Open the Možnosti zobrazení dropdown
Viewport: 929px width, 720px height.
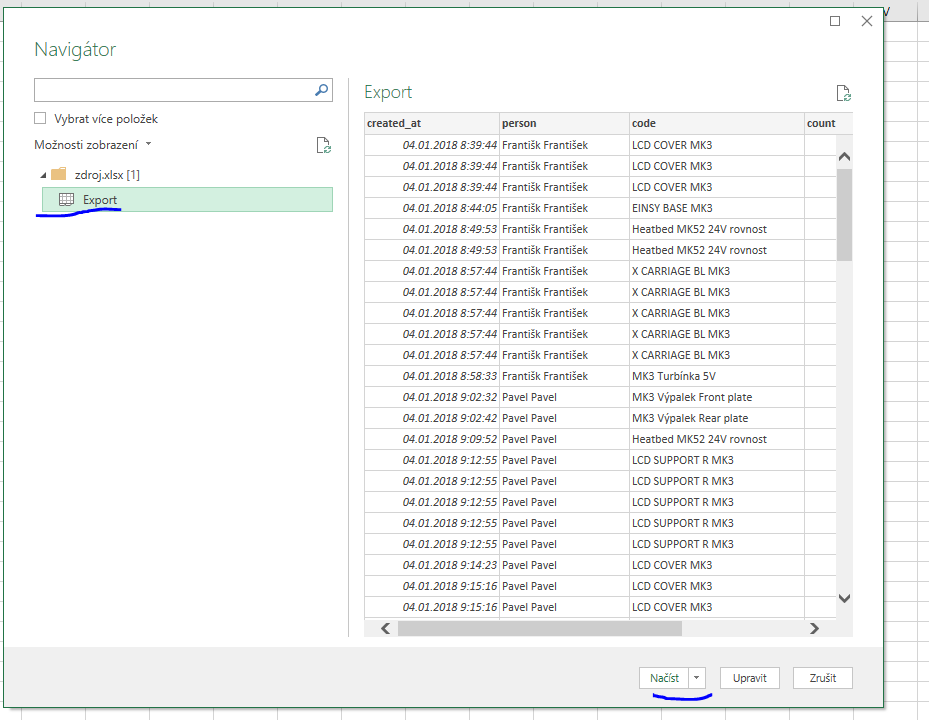coord(93,145)
